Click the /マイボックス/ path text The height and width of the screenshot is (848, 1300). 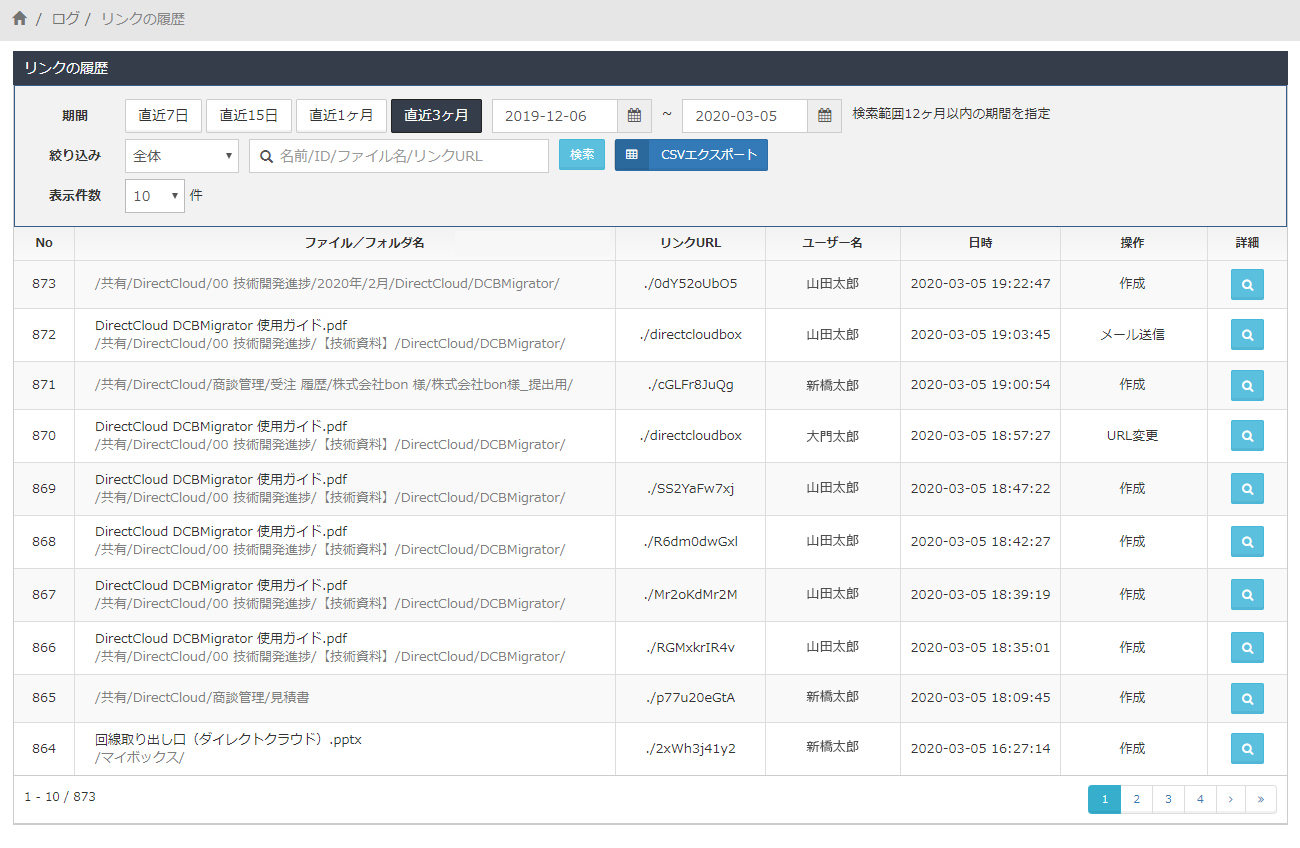139,758
